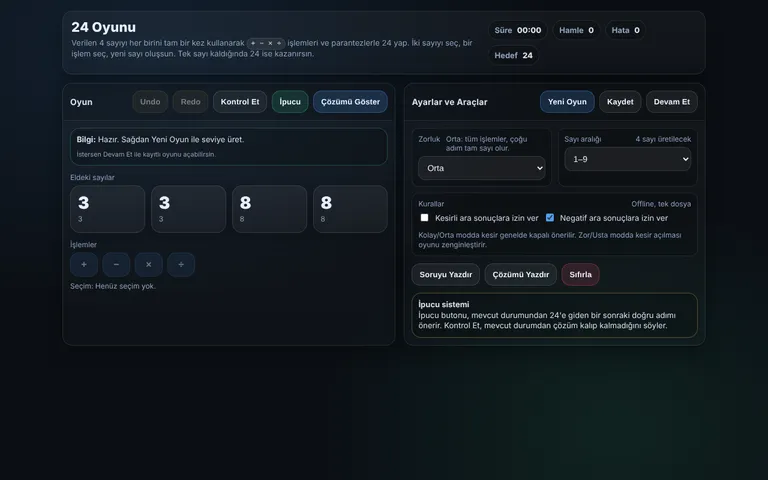Click the 24 Oyunu title
Image resolution: width=768 pixels, height=480 pixels.
coord(103,27)
